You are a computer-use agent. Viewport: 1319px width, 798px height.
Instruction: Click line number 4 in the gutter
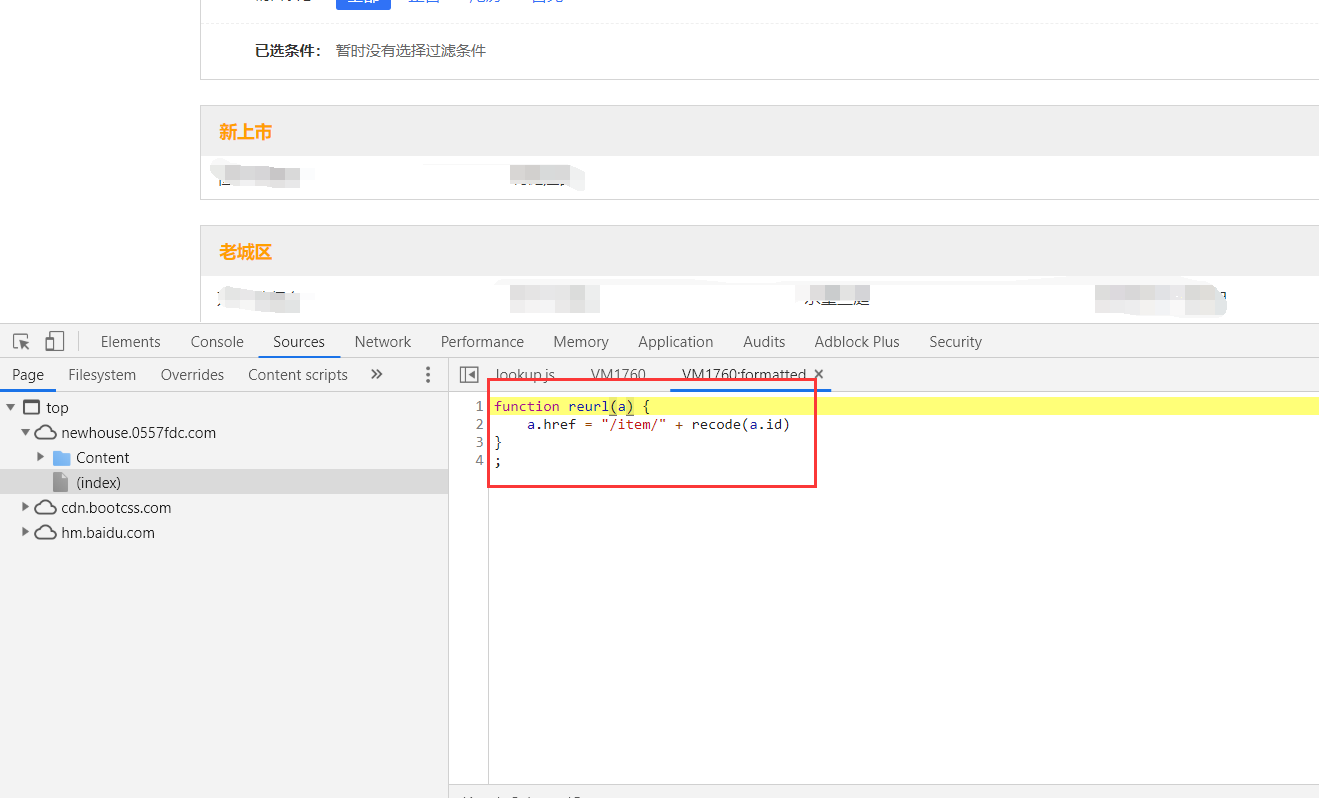[x=479, y=460]
